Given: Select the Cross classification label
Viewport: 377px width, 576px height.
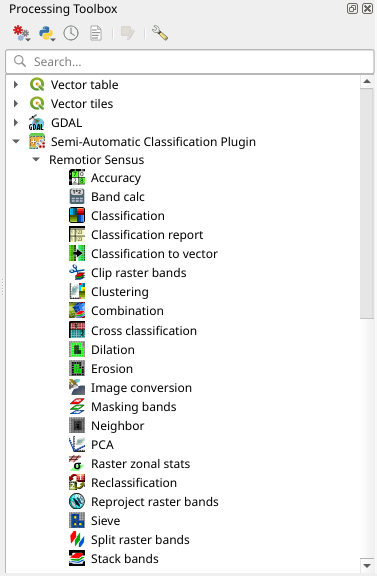Looking at the screenshot, I should point(144,331).
